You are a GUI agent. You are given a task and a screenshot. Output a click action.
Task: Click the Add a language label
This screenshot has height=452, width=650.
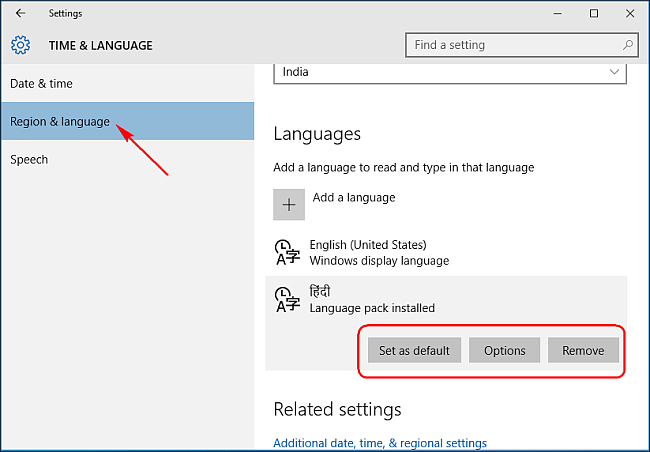point(354,198)
